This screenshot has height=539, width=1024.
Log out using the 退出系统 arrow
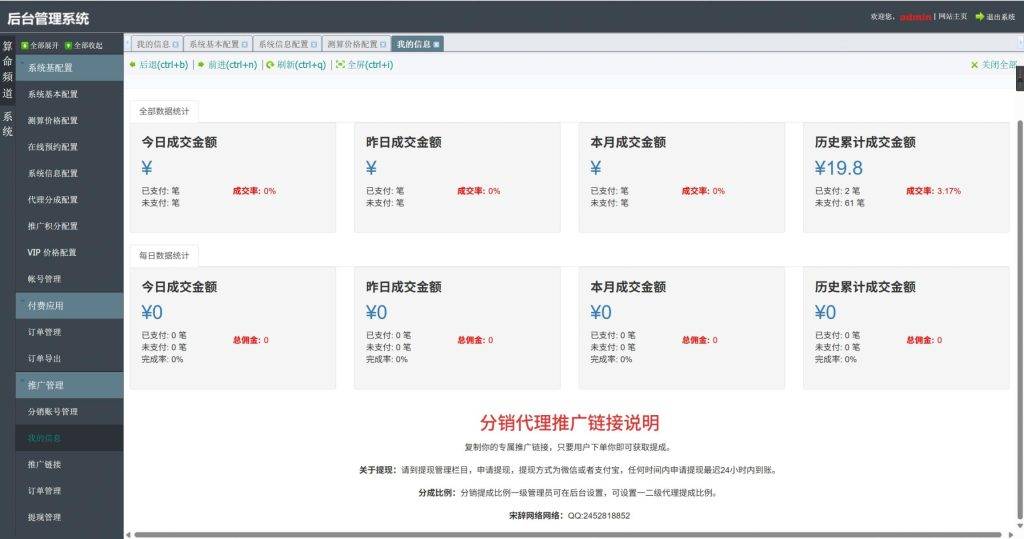coord(980,17)
